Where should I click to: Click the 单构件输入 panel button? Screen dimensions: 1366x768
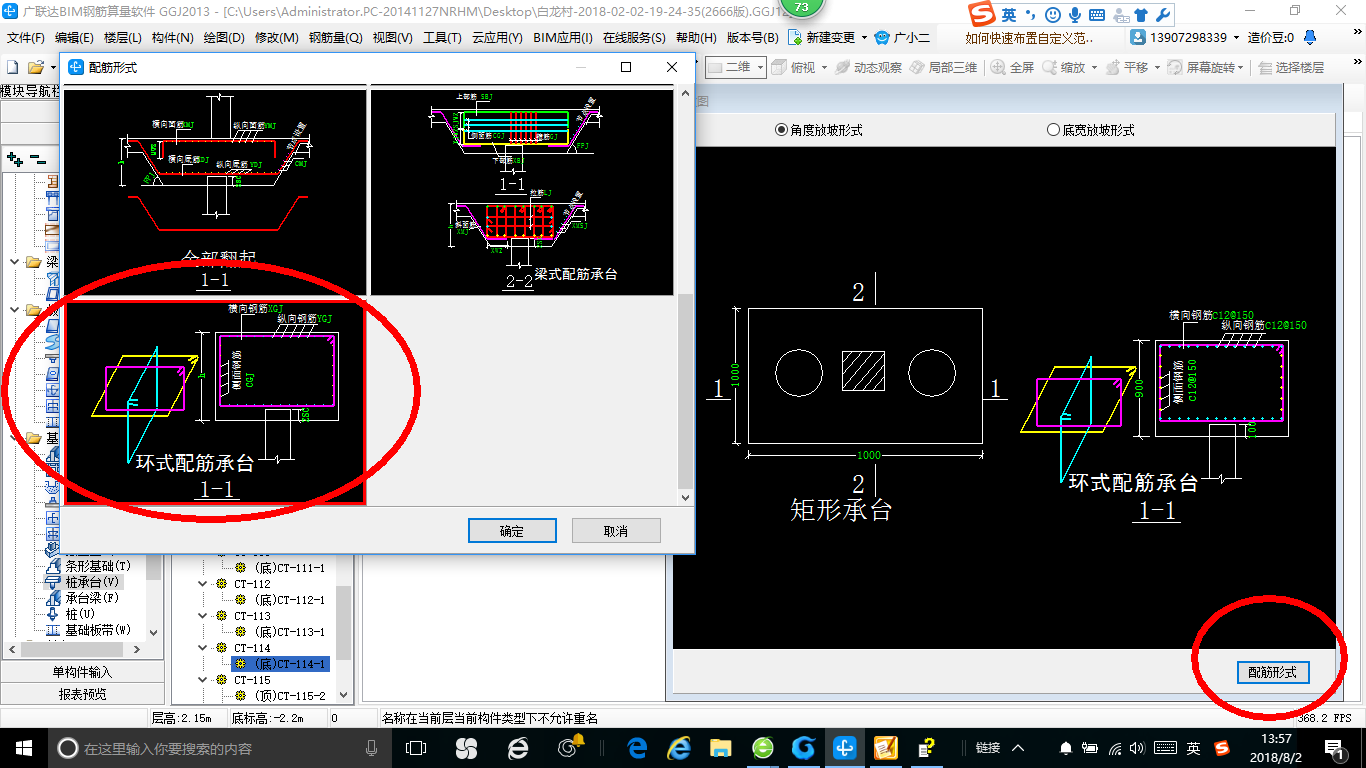coord(82,672)
